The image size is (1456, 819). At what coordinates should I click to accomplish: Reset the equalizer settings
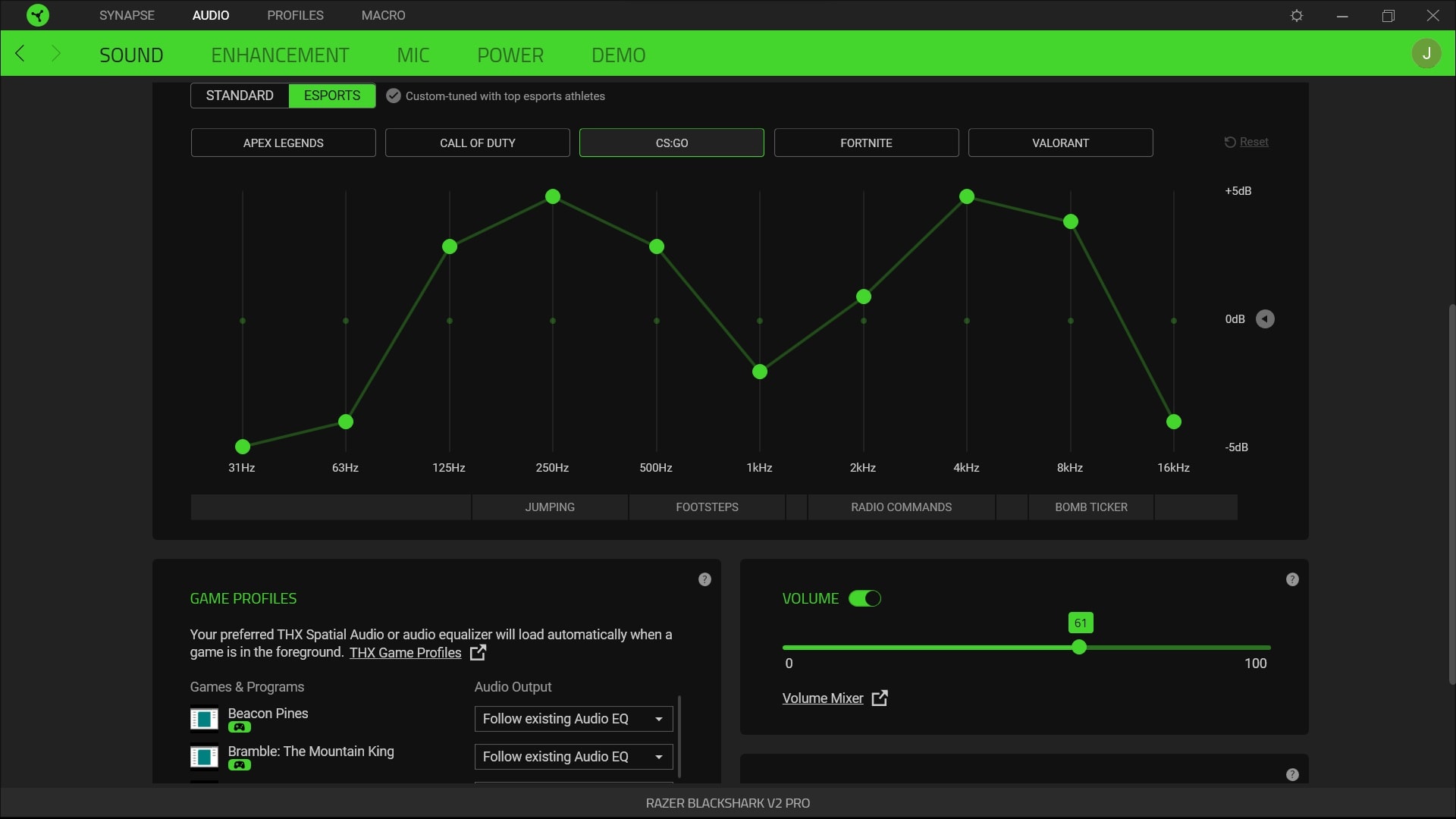(1246, 142)
